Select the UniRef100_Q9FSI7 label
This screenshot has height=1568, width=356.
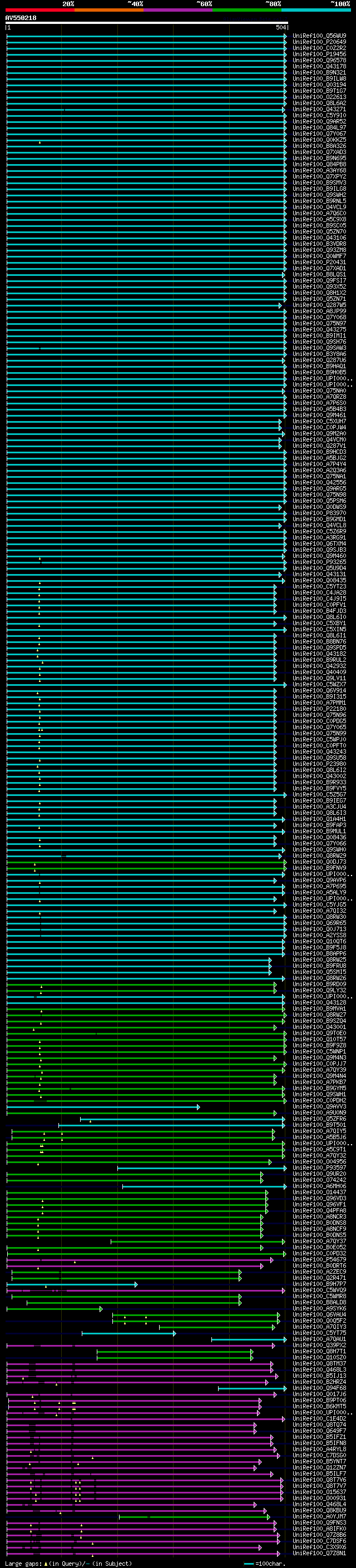point(319,280)
